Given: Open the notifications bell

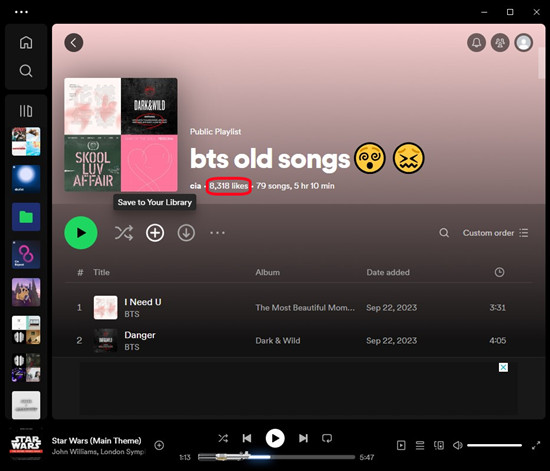Looking at the screenshot, I should pos(476,43).
